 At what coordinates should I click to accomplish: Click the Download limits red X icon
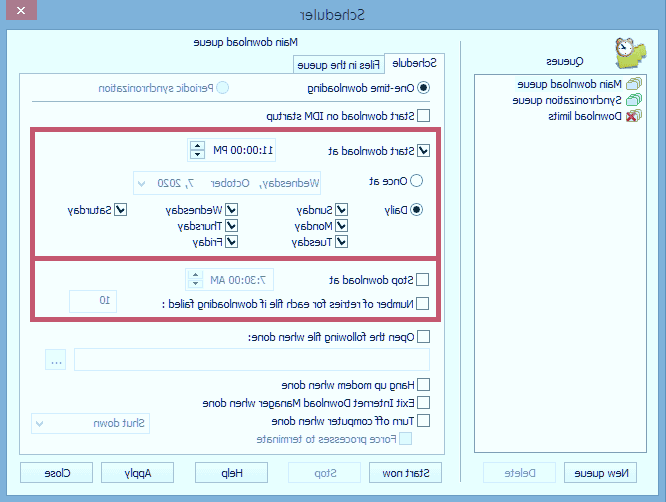tap(632, 116)
